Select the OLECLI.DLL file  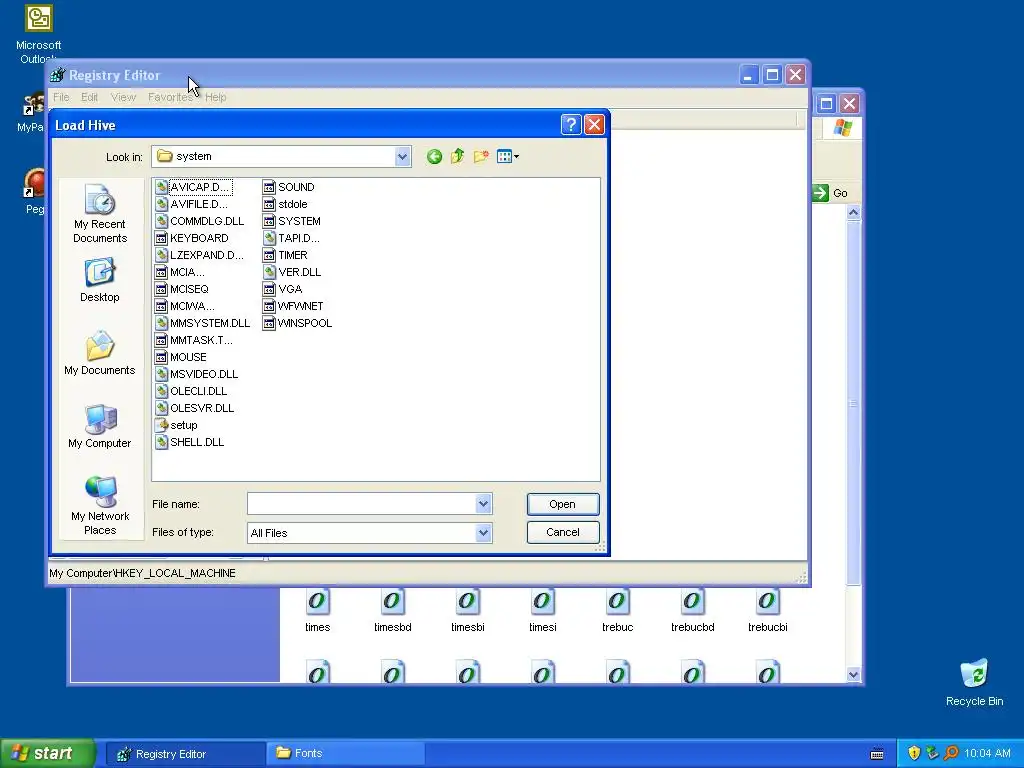[x=191, y=391]
